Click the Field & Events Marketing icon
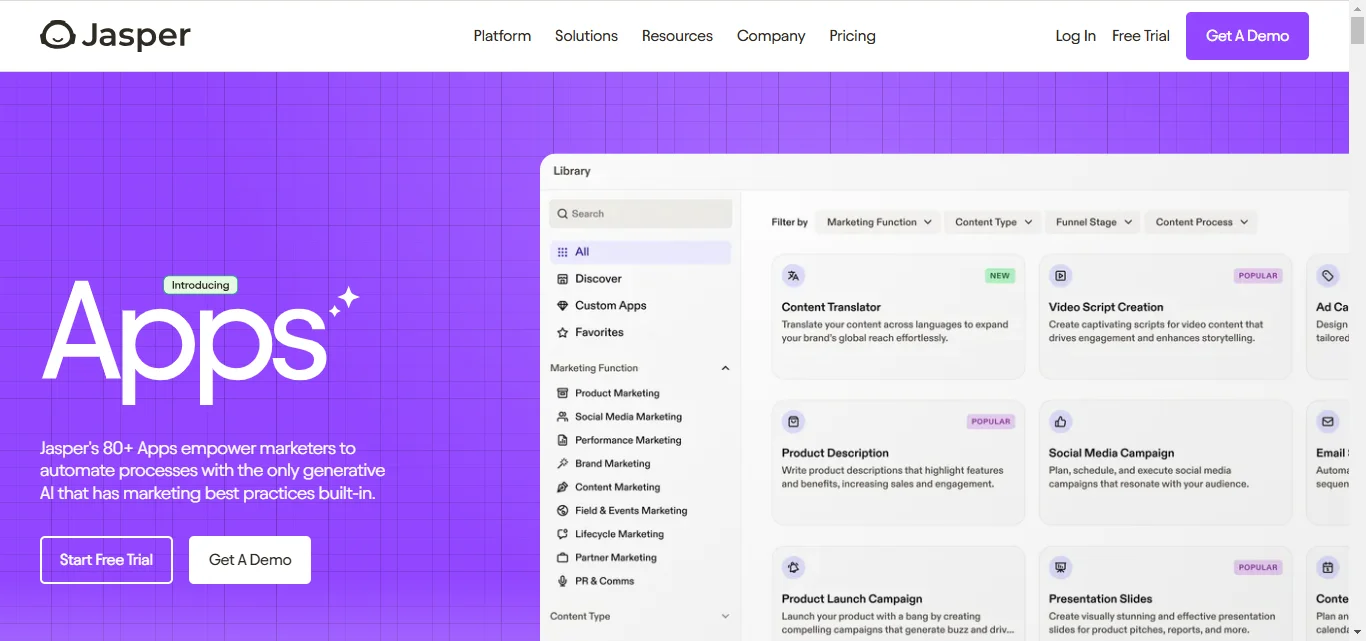This screenshot has width=1366, height=641. point(563,511)
